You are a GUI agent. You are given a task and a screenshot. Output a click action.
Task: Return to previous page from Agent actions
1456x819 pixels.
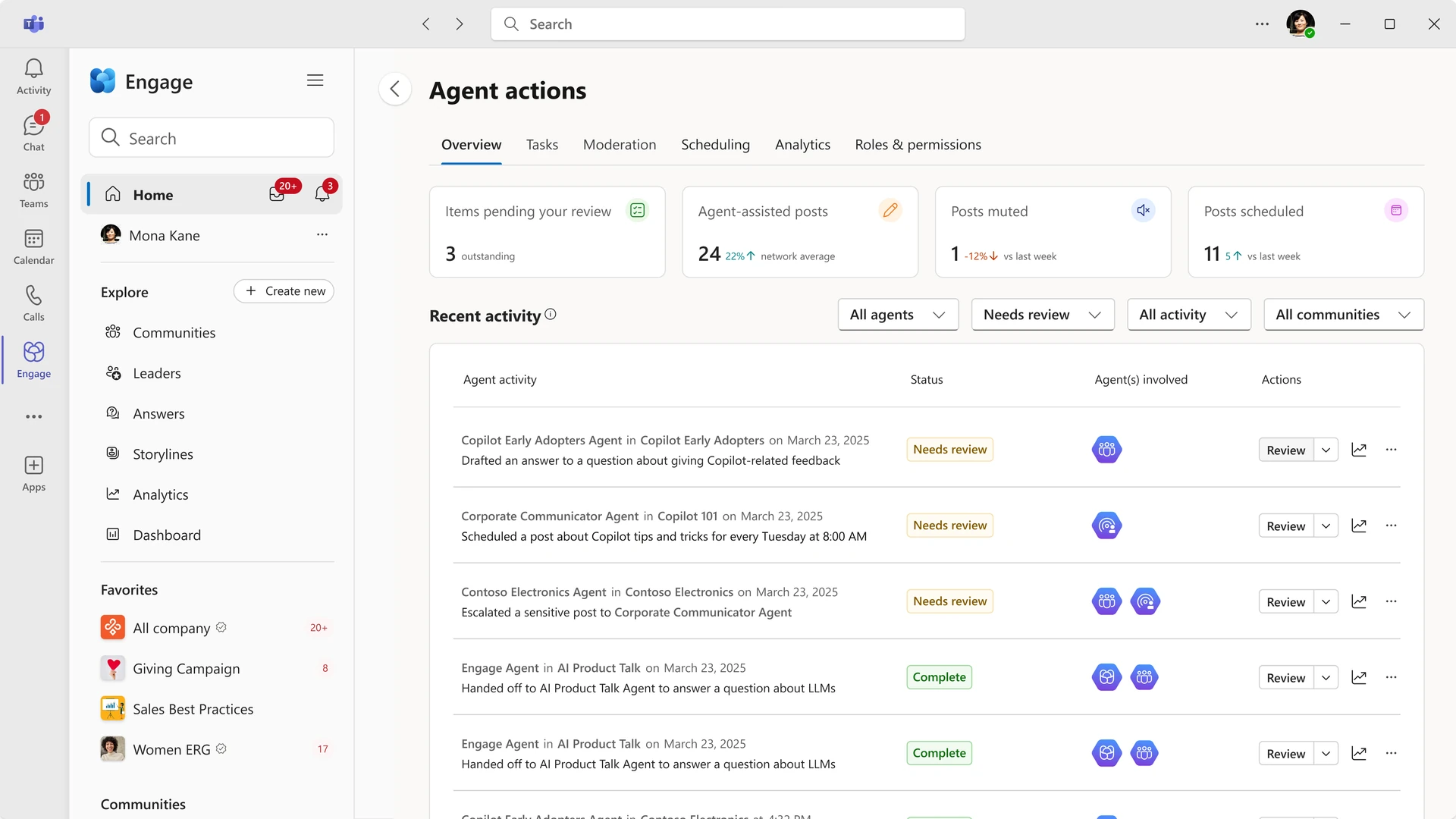pos(394,89)
